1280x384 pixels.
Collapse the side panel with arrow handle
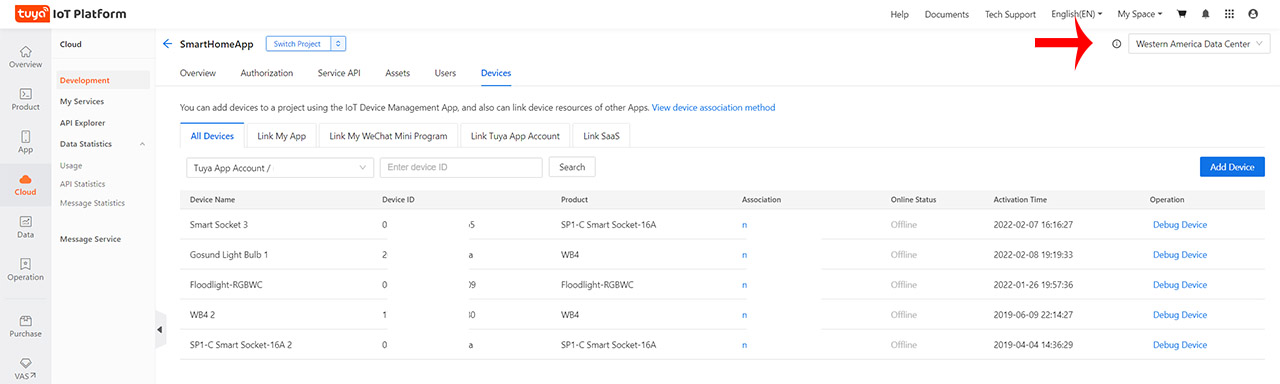(x=159, y=330)
